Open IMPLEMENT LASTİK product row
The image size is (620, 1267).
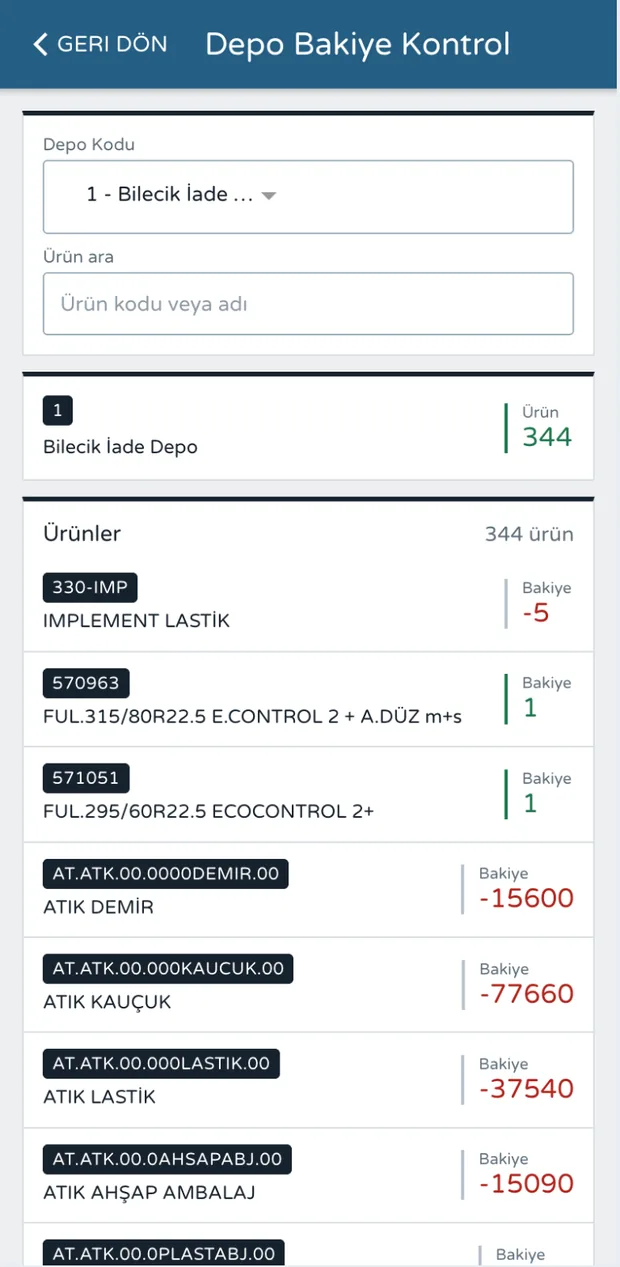click(x=308, y=604)
